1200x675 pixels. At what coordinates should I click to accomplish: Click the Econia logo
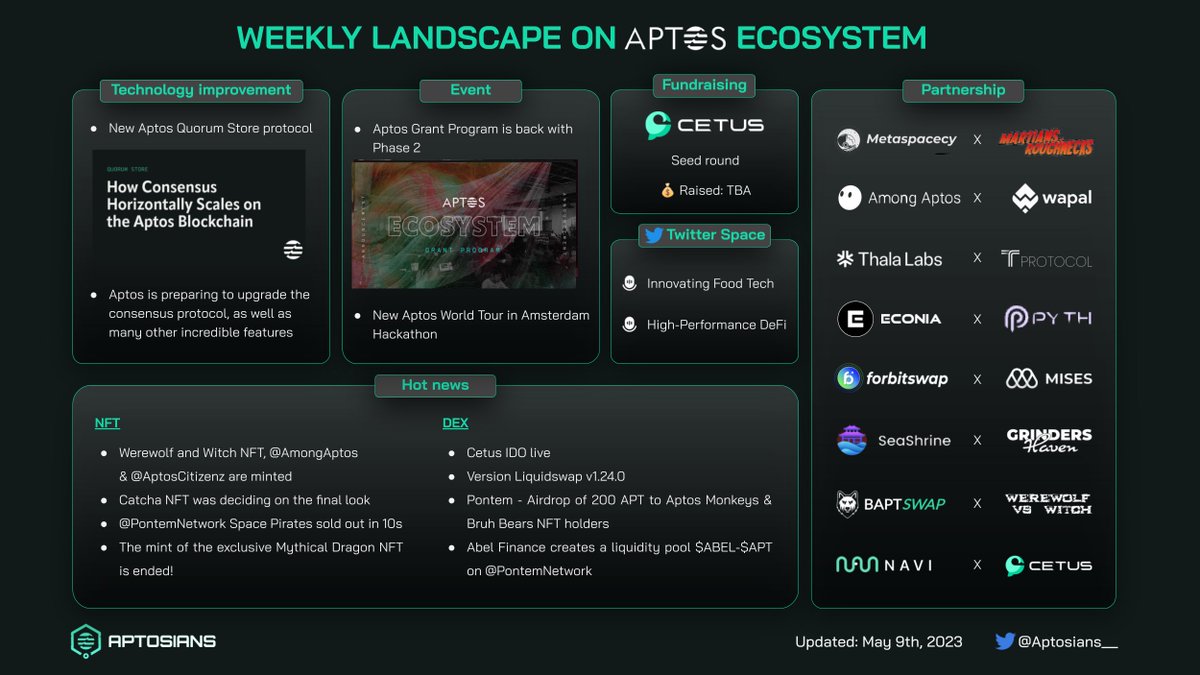click(x=890, y=319)
